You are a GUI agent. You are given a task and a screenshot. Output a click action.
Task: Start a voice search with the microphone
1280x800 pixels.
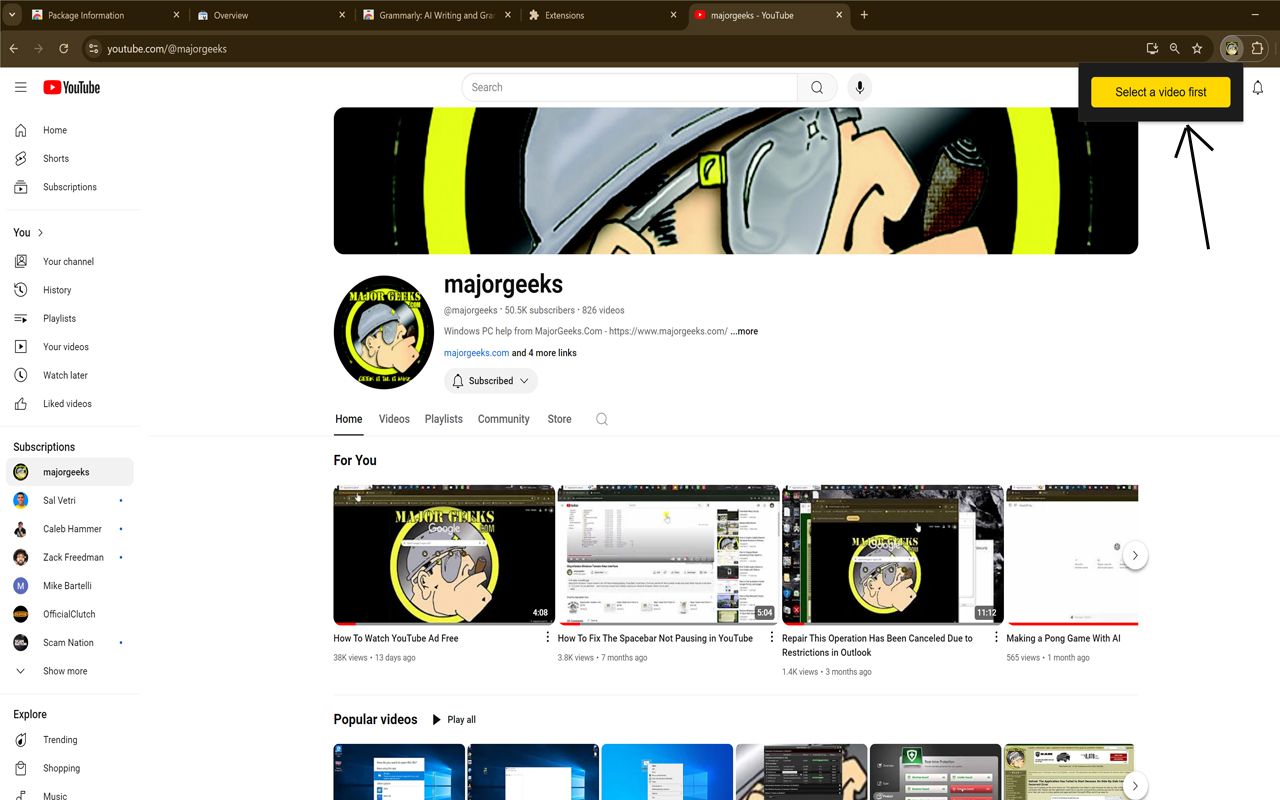click(x=859, y=87)
